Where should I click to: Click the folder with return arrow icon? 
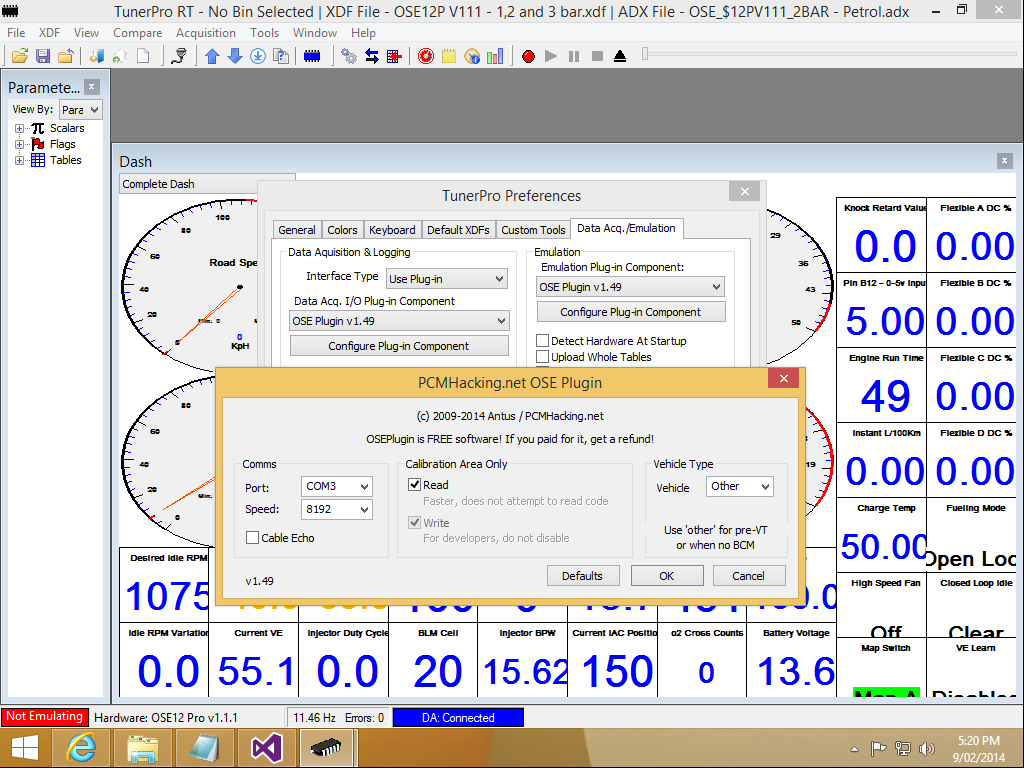65,56
